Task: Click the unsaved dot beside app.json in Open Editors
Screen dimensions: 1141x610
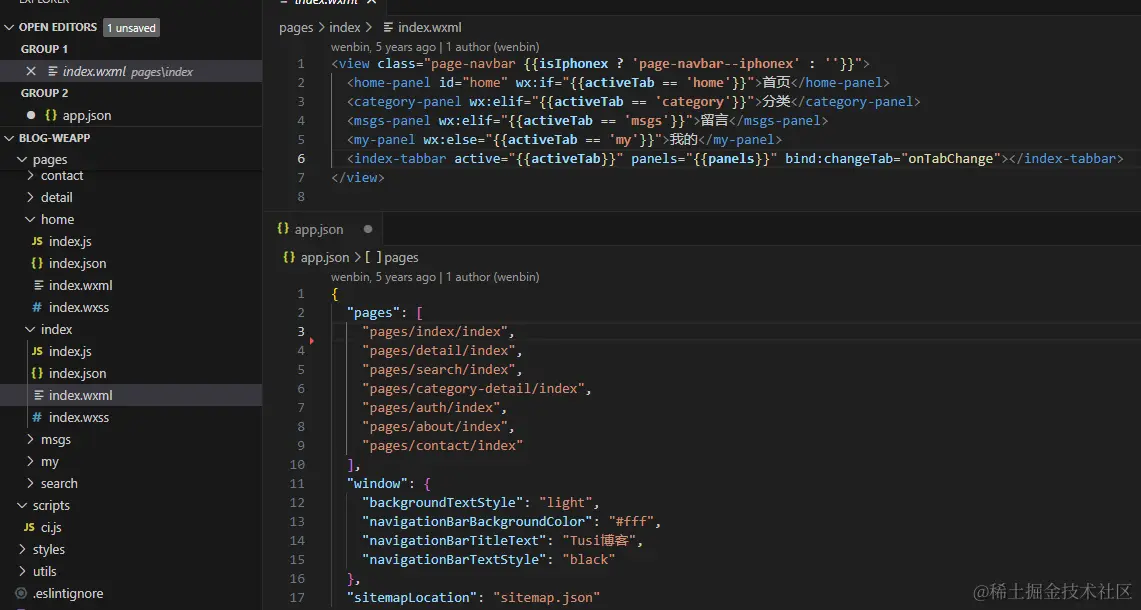Action: [31, 115]
